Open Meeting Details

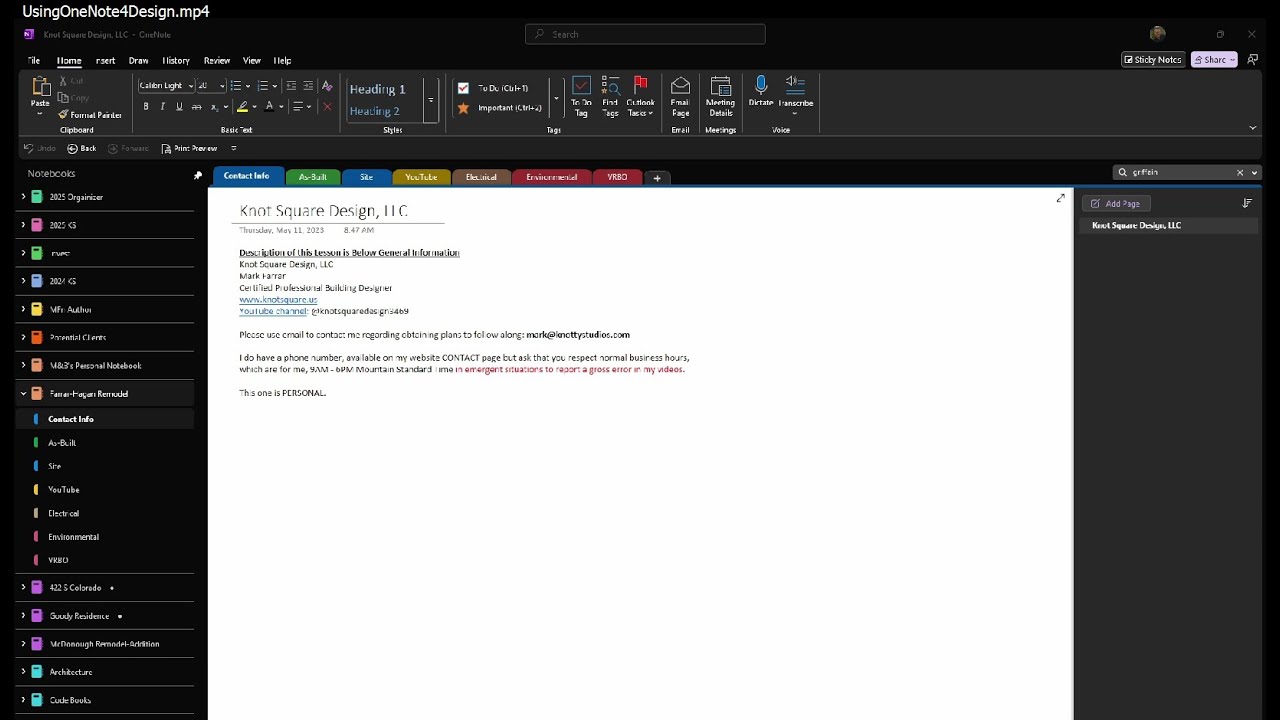coord(720,97)
